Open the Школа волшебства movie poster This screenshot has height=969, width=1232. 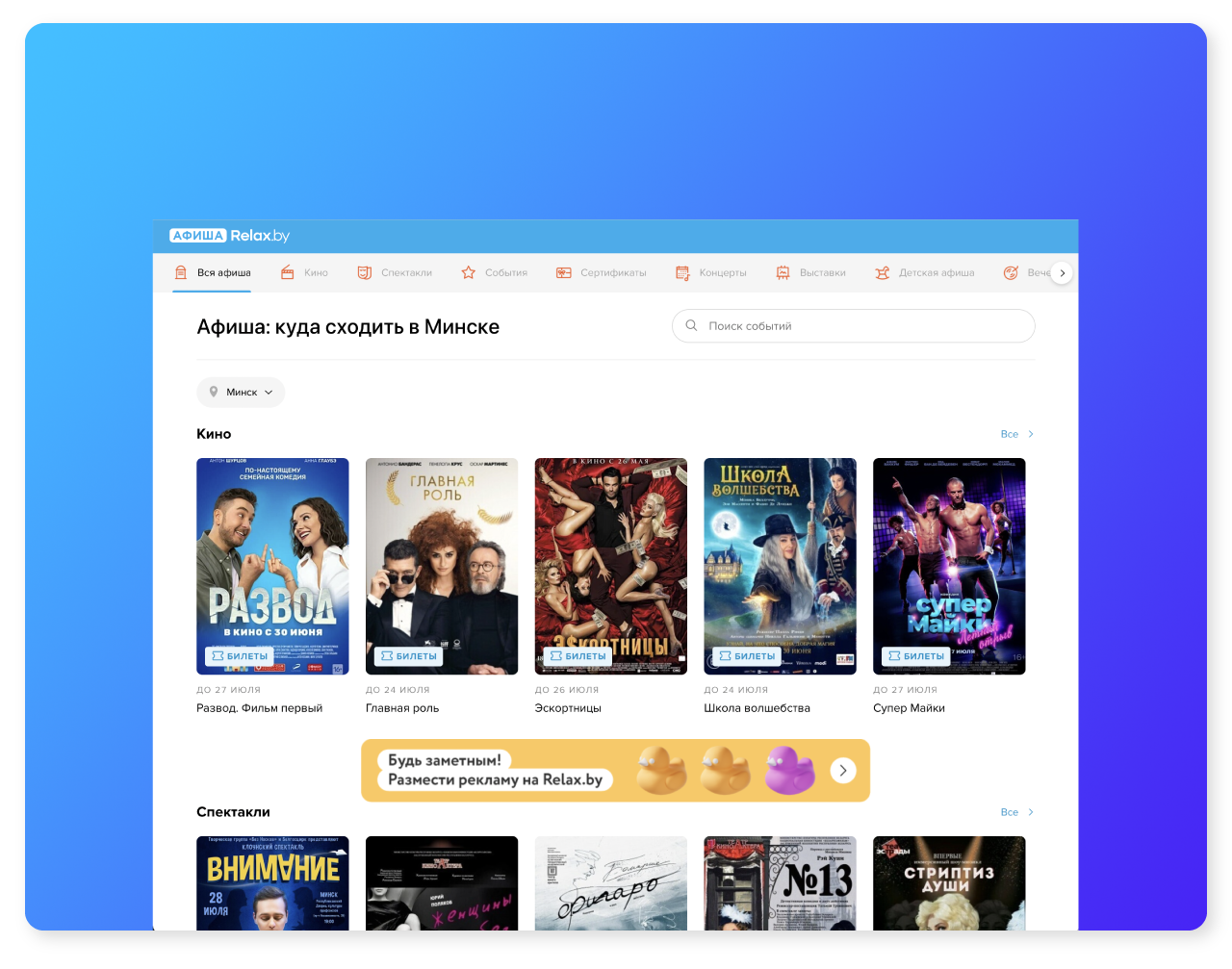780,566
